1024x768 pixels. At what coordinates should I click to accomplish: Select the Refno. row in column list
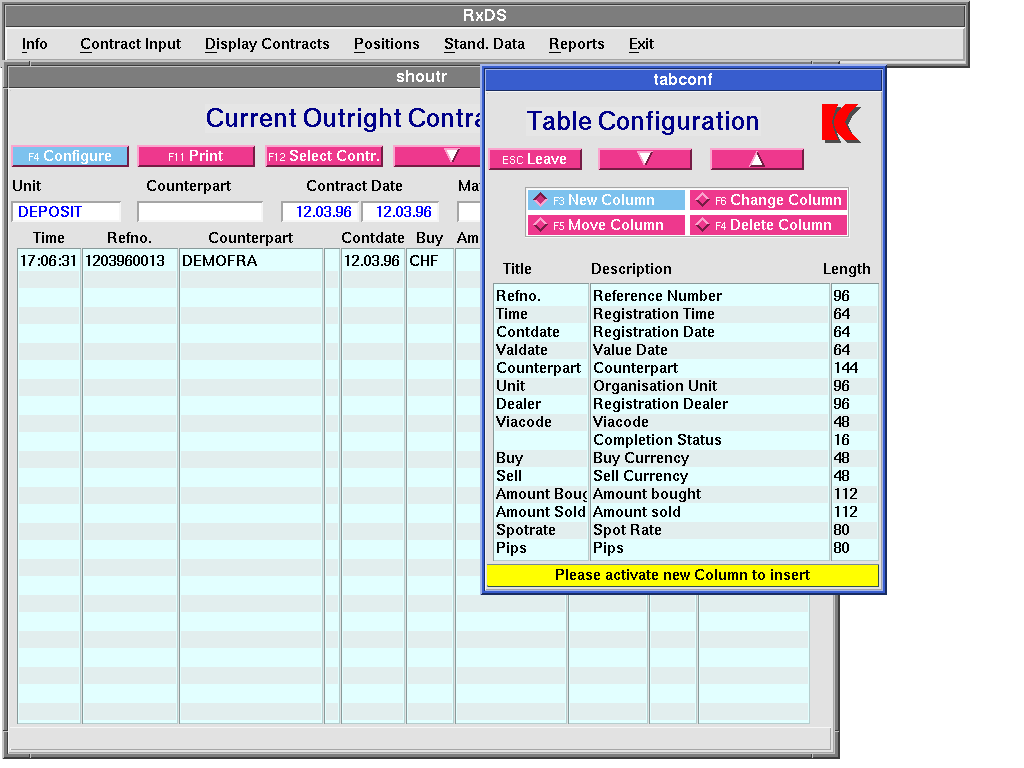[x=686, y=296]
